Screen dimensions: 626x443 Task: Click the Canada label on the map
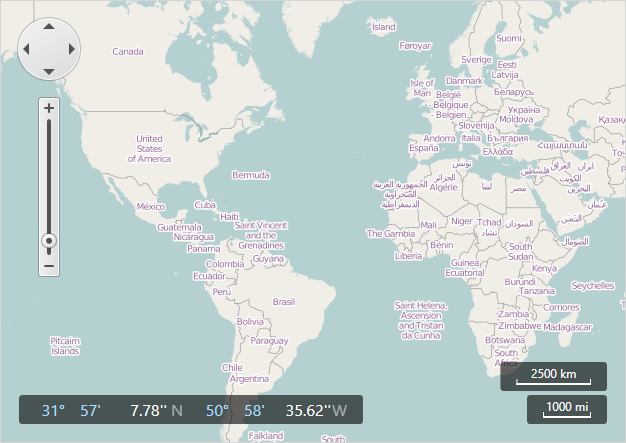click(x=128, y=51)
